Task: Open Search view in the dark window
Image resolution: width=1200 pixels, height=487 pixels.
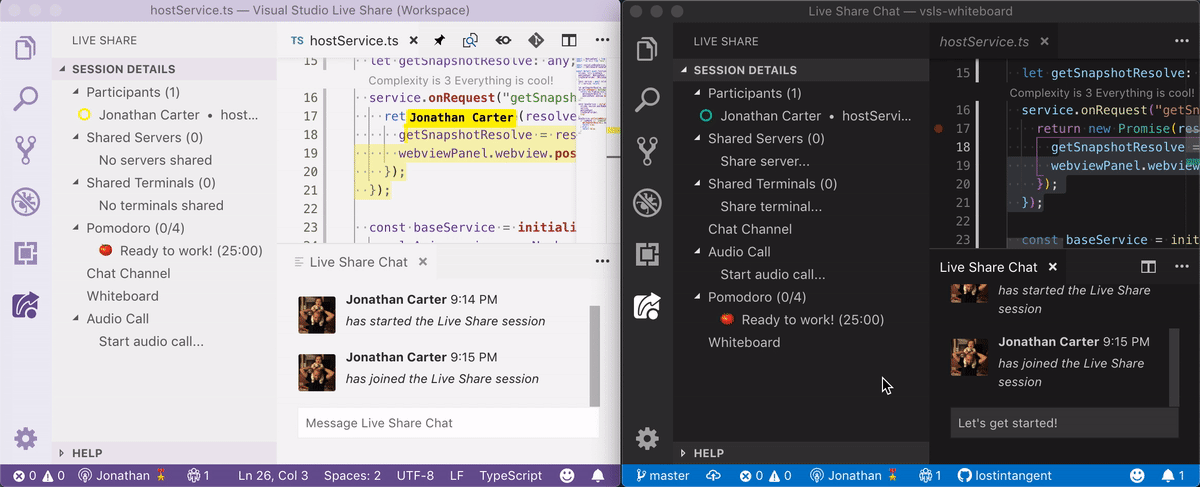Action: [648, 99]
